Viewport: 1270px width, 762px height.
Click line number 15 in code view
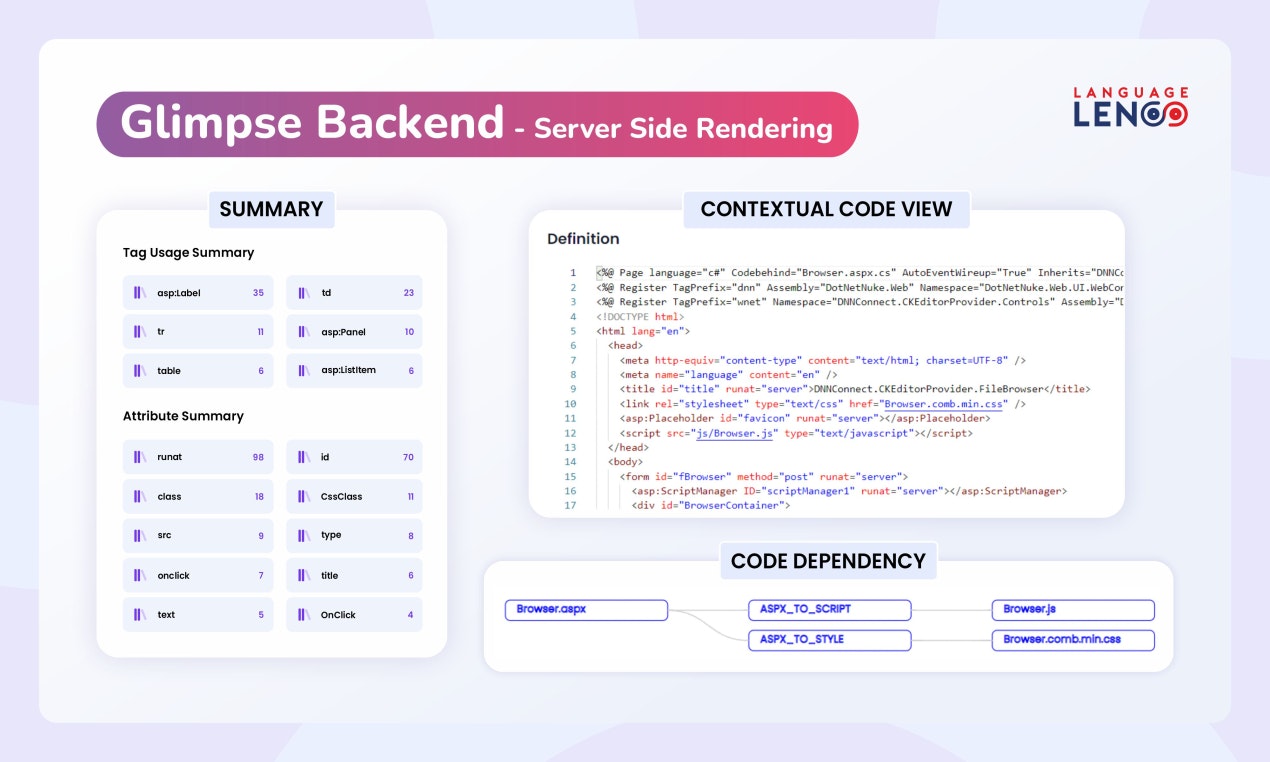click(570, 477)
